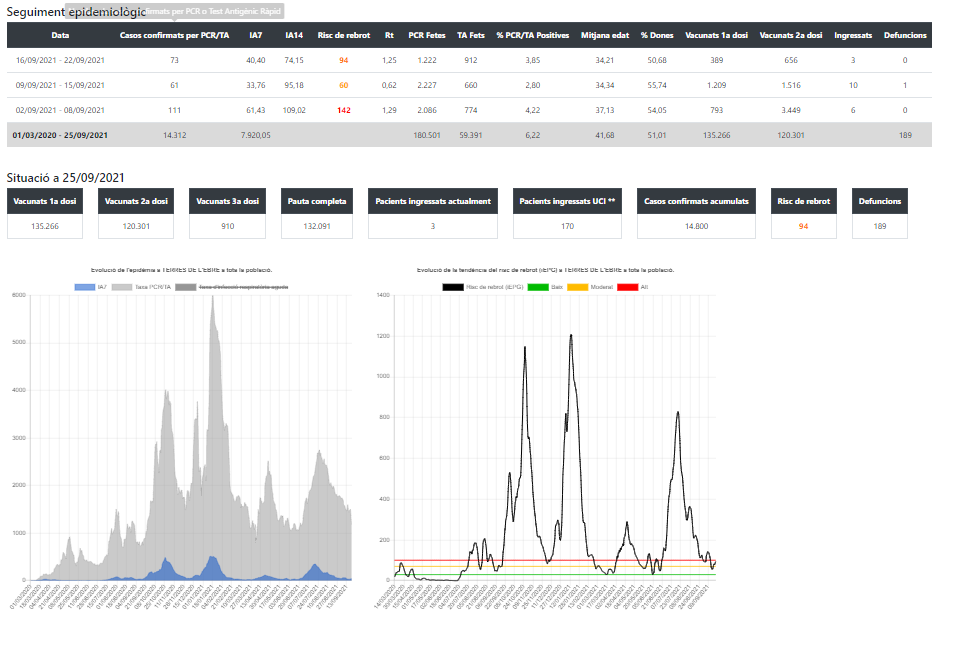Click the confirmed cases value 73

174,60
